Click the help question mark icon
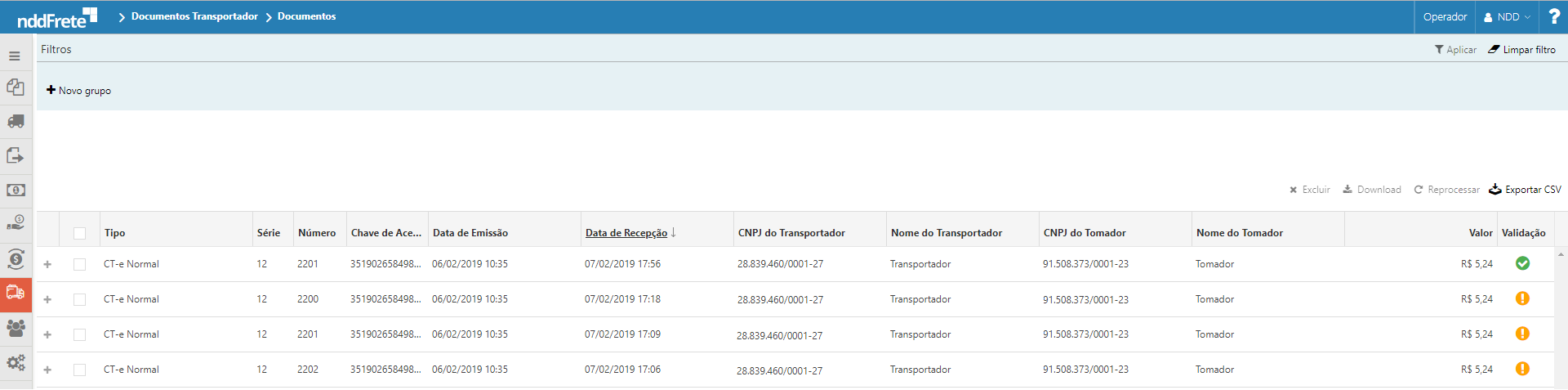 [x=1553, y=16]
